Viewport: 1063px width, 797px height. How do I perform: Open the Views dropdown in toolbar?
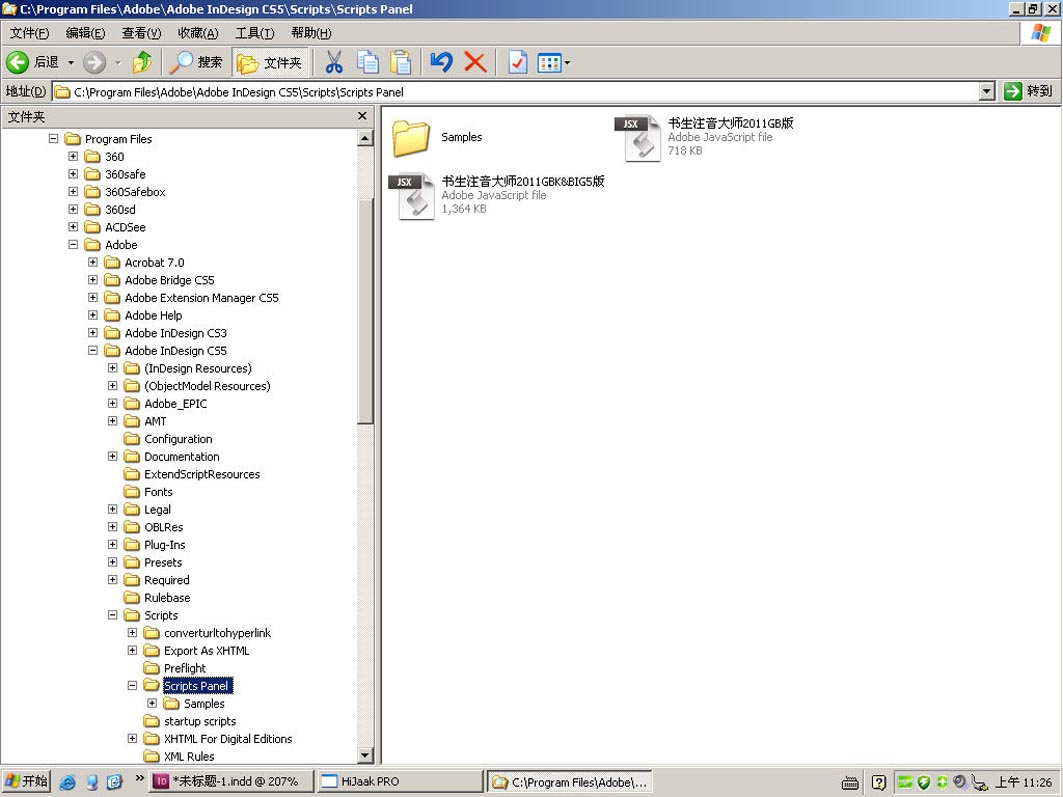pyautogui.click(x=554, y=62)
